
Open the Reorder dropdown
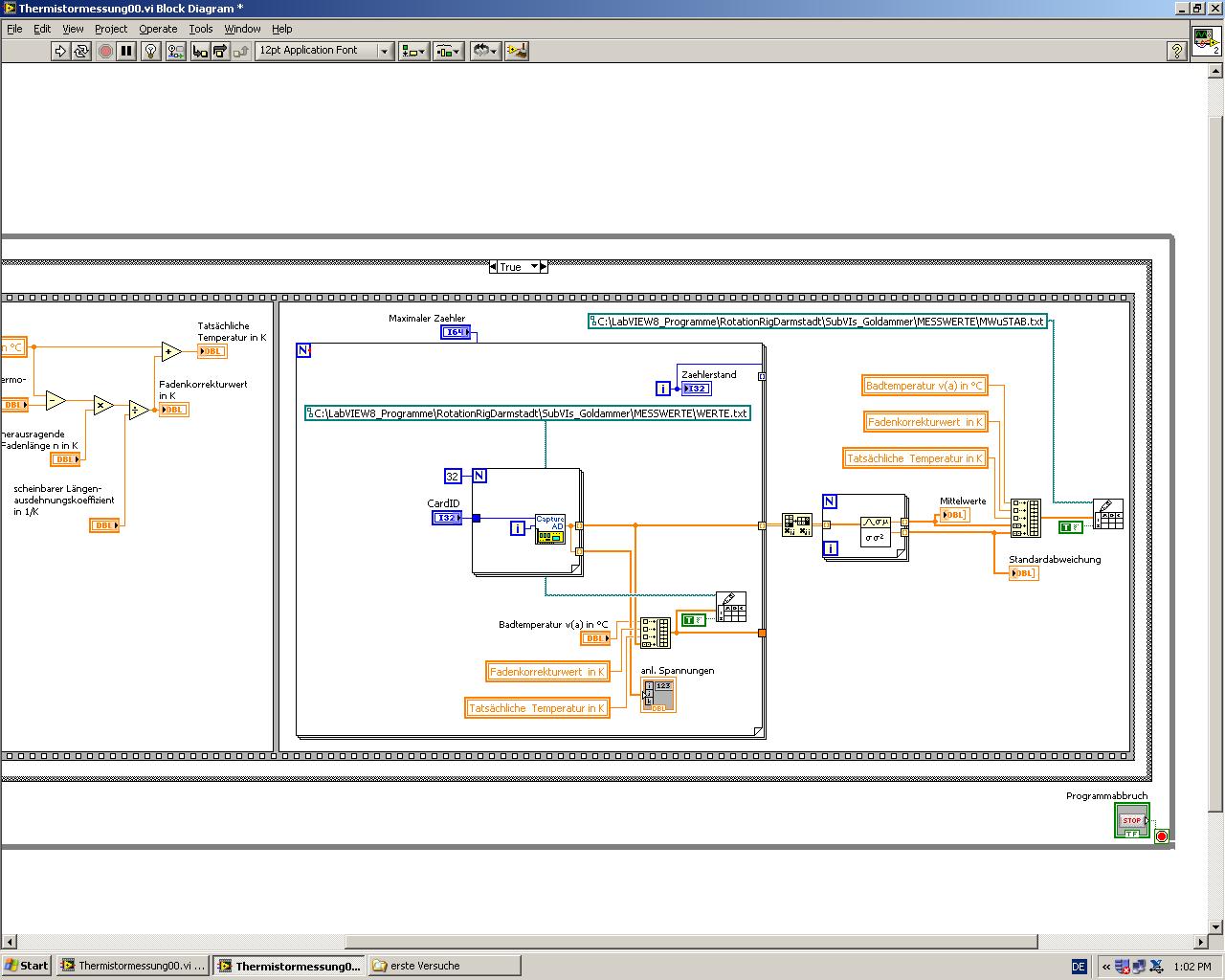click(x=485, y=51)
